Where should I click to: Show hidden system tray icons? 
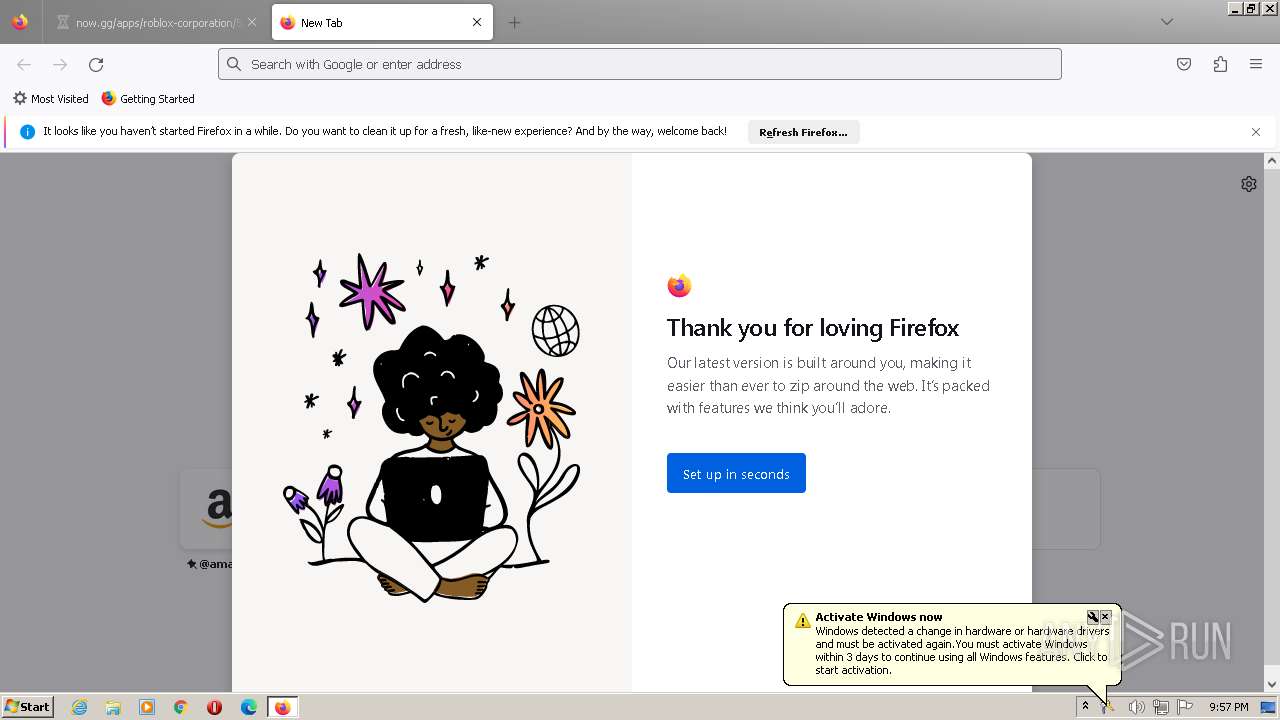(1085, 707)
